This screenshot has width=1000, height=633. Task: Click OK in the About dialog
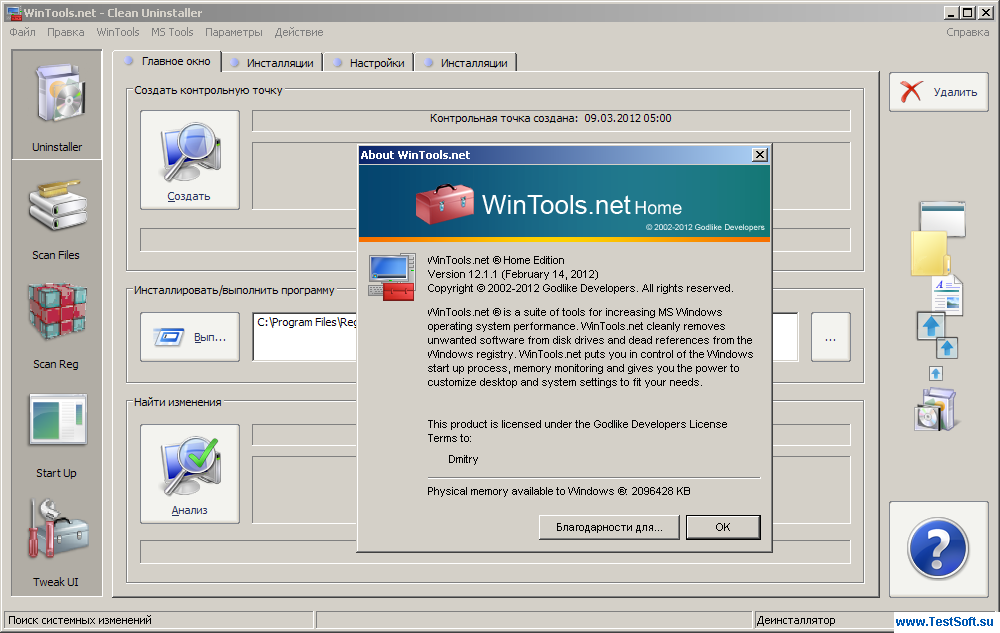click(723, 527)
